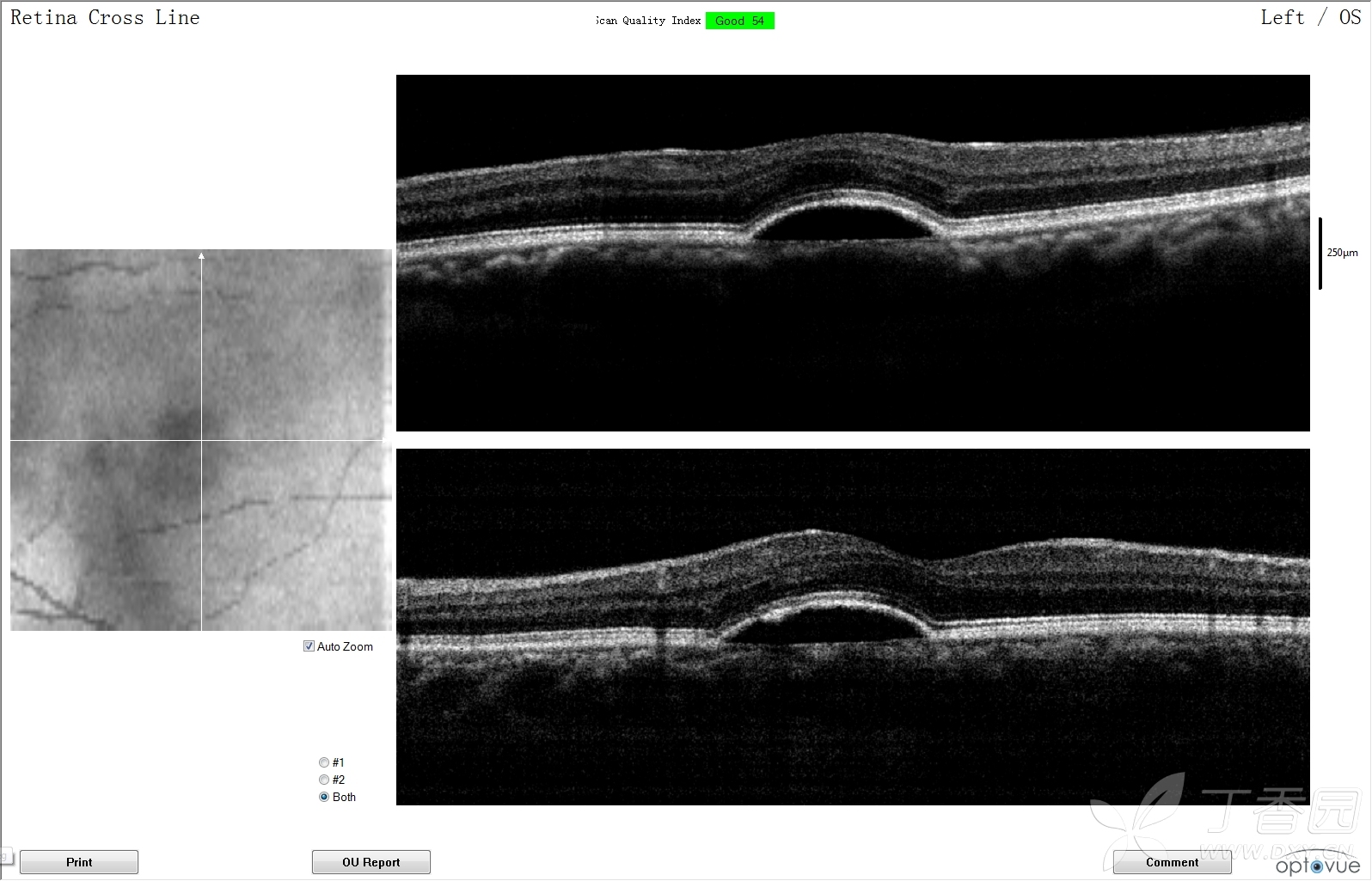Viewport: 1372px width, 881px height.
Task: Select the #1 scan radio button
Action: pos(324,762)
